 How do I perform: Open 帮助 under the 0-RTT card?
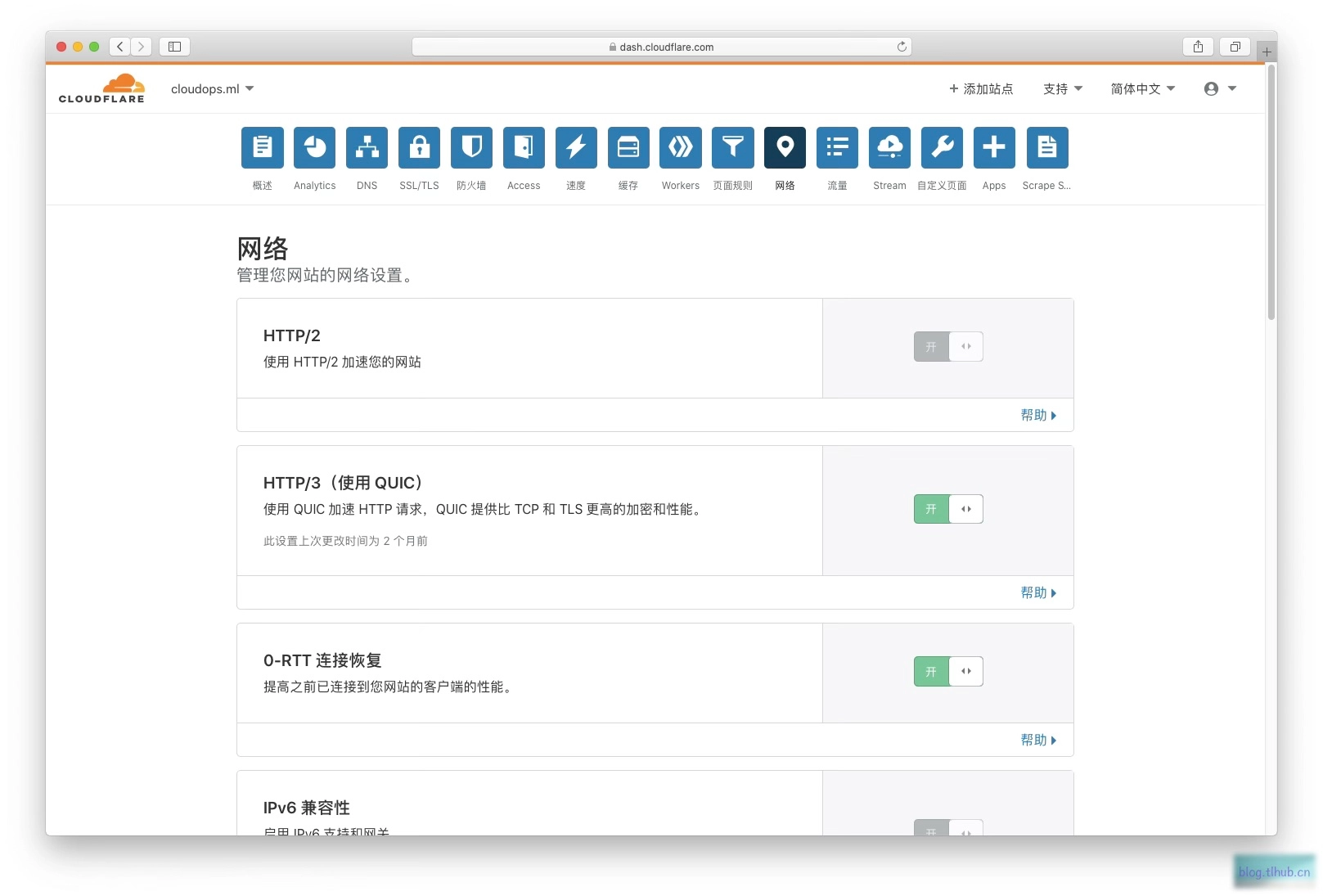[1038, 740]
